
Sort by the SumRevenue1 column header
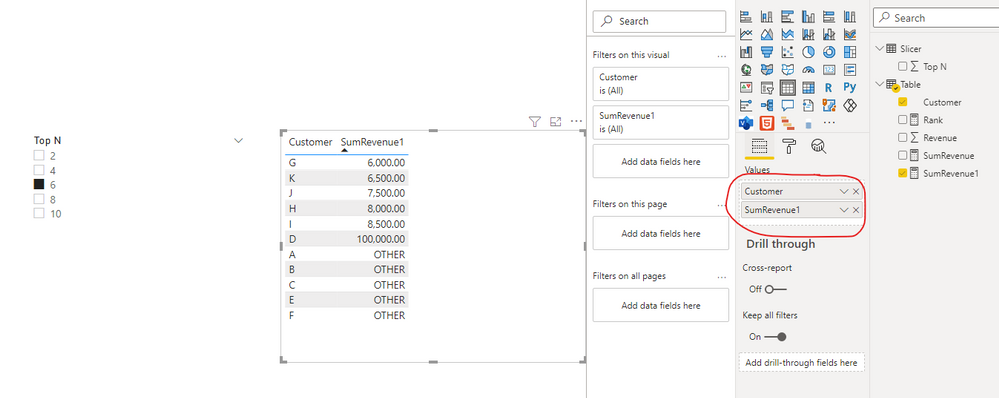372,142
